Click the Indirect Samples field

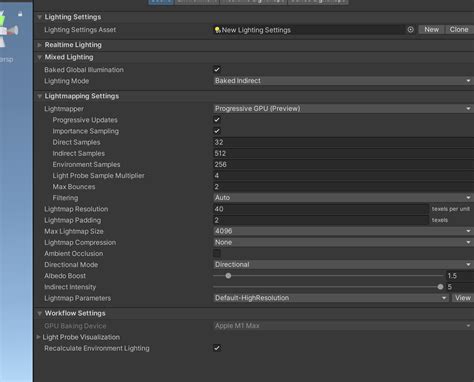point(343,153)
